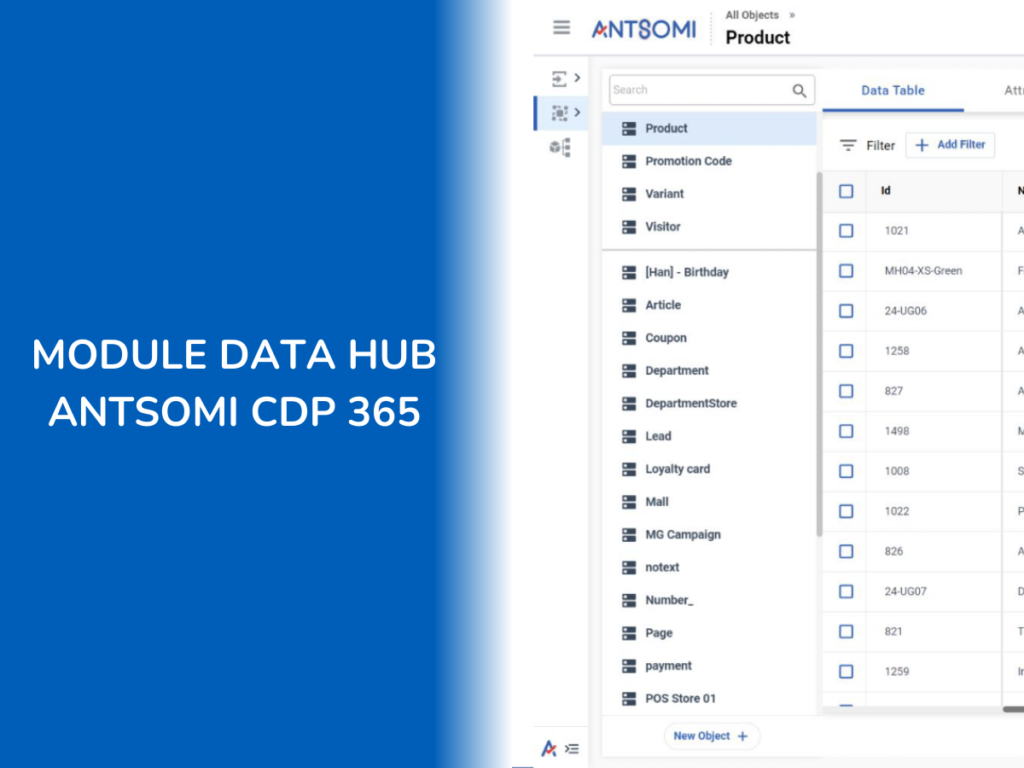This screenshot has width=1024, height=768.
Task: Click the Filter label
Action: 880,146
